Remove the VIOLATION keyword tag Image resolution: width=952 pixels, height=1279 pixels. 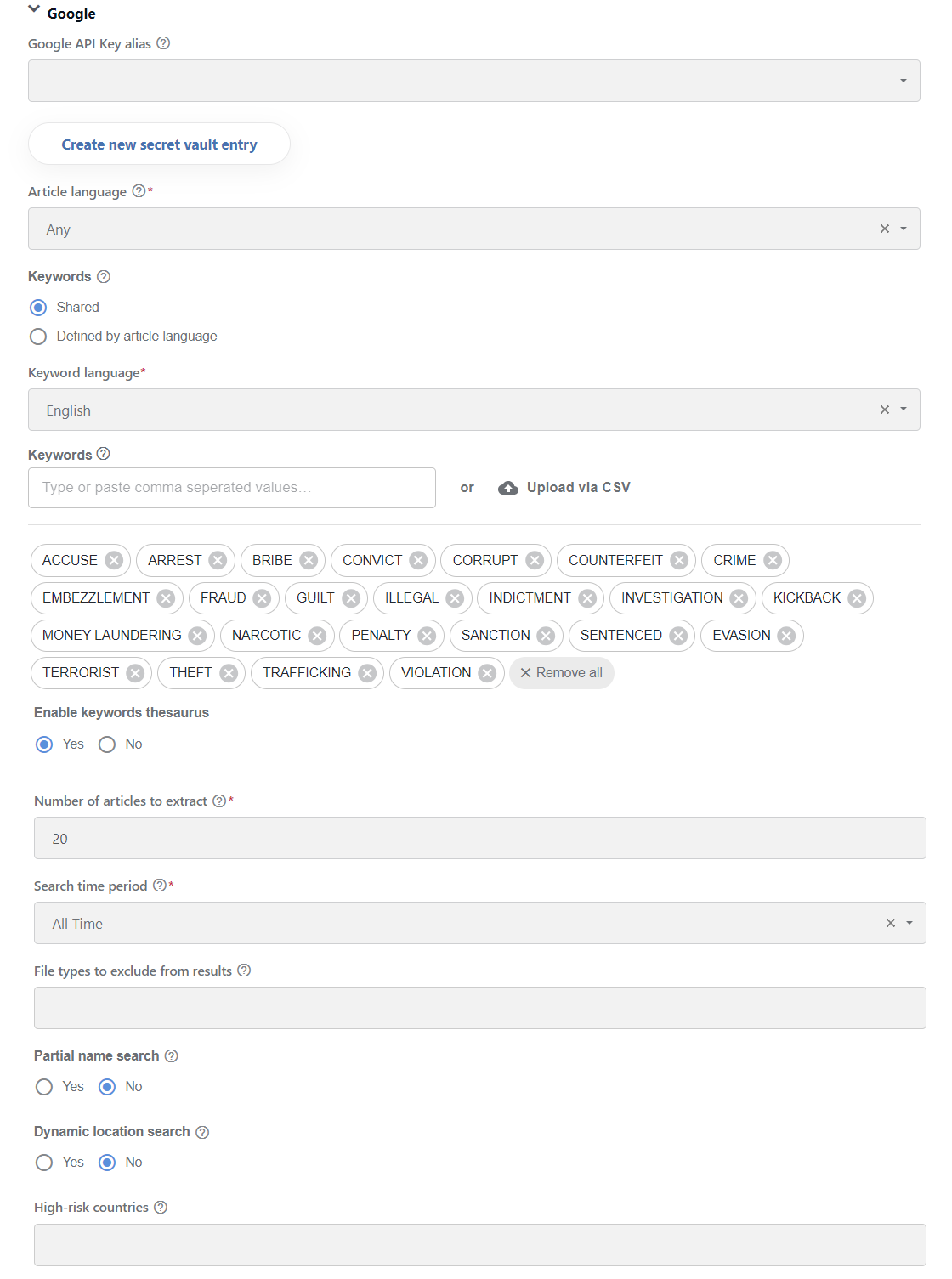(x=487, y=673)
